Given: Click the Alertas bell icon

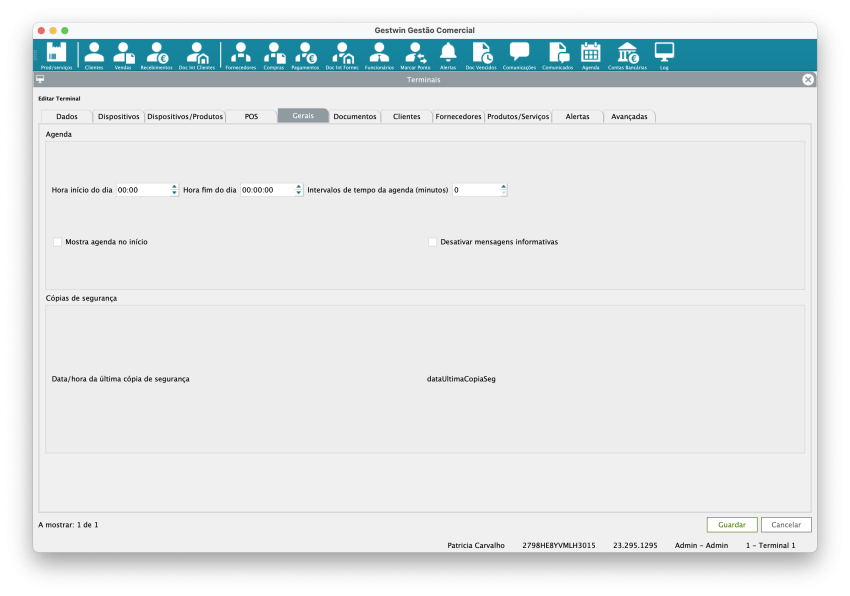Looking at the screenshot, I should pyautogui.click(x=448, y=54).
